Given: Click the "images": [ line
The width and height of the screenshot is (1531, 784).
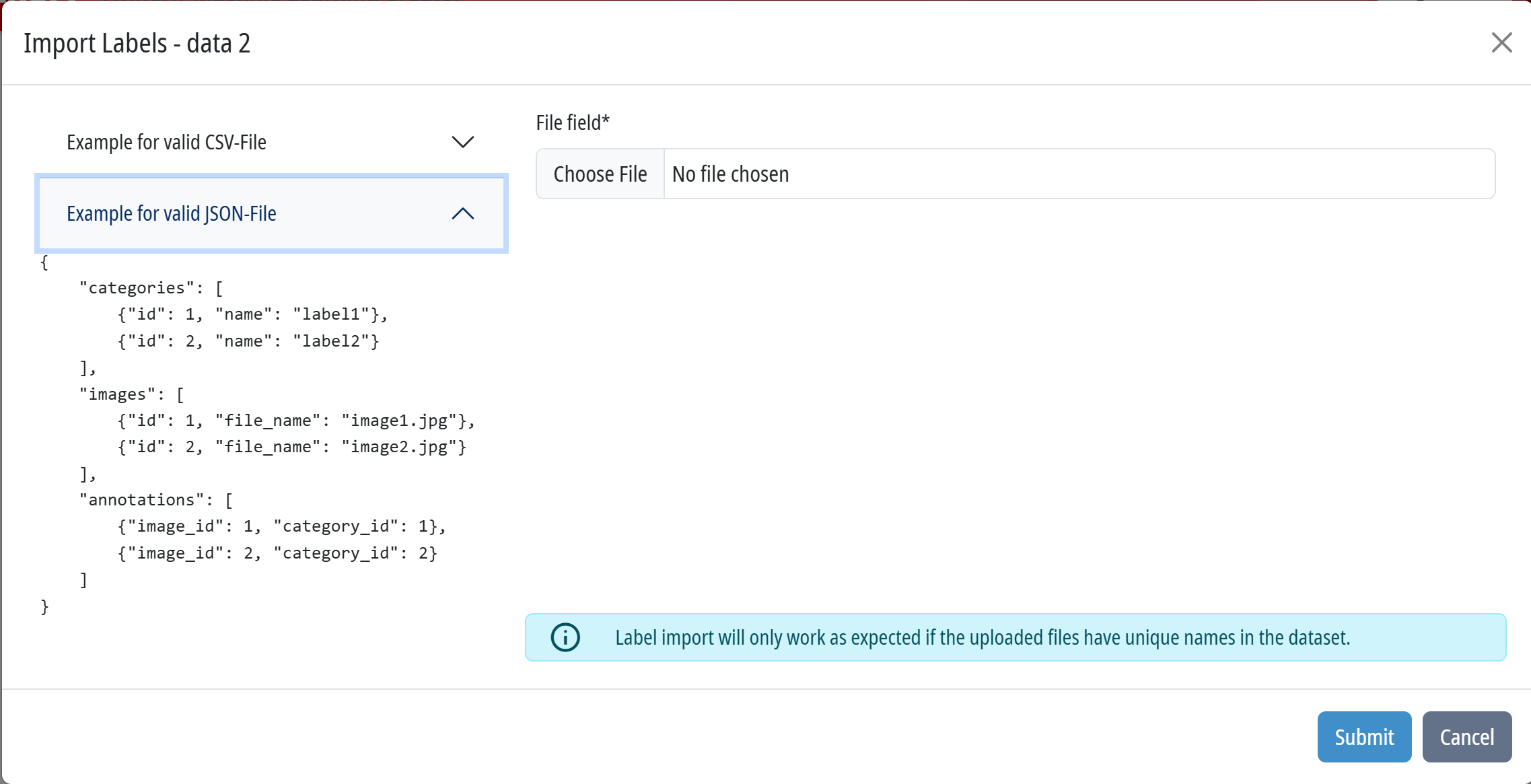Looking at the screenshot, I should tap(132, 394).
